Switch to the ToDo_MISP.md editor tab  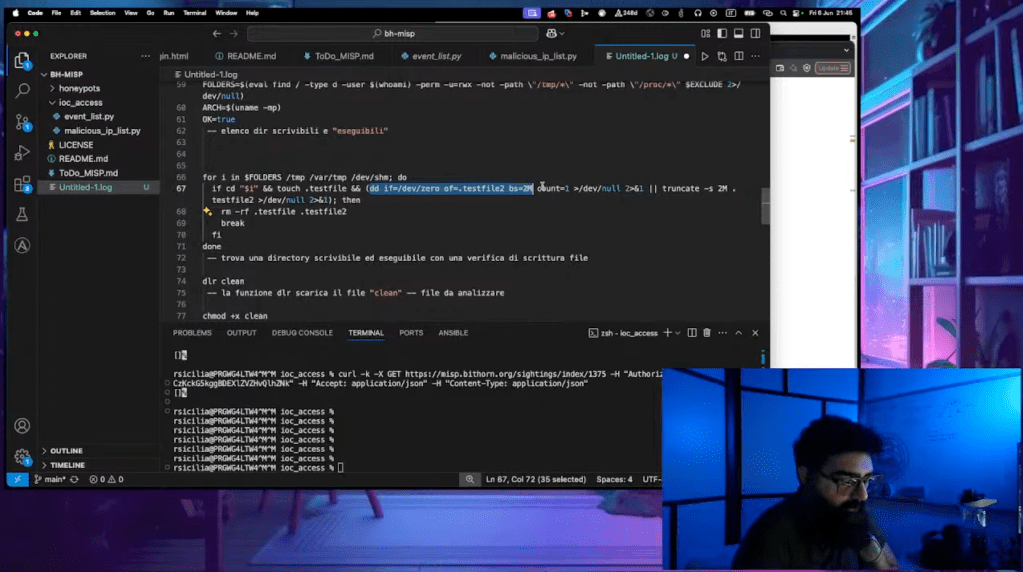pos(338,56)
